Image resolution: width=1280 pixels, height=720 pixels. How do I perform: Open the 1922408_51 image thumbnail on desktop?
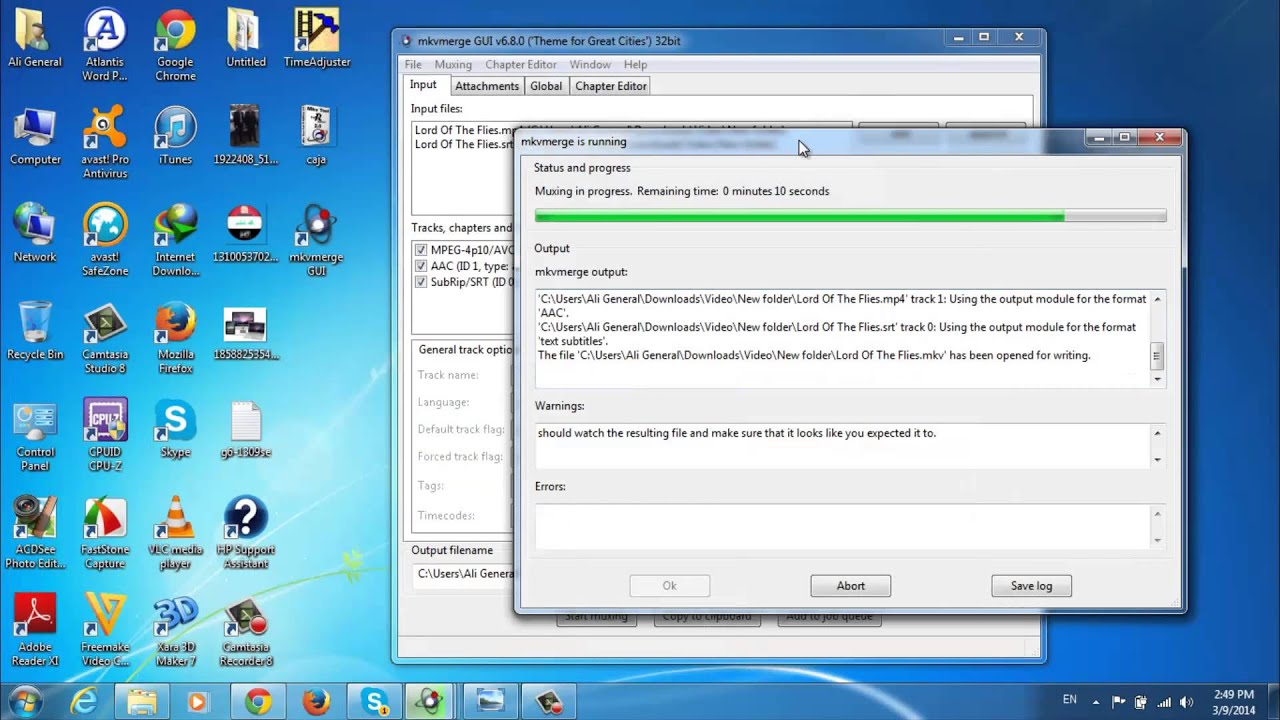pyautogui.click(x=245, y=136)
